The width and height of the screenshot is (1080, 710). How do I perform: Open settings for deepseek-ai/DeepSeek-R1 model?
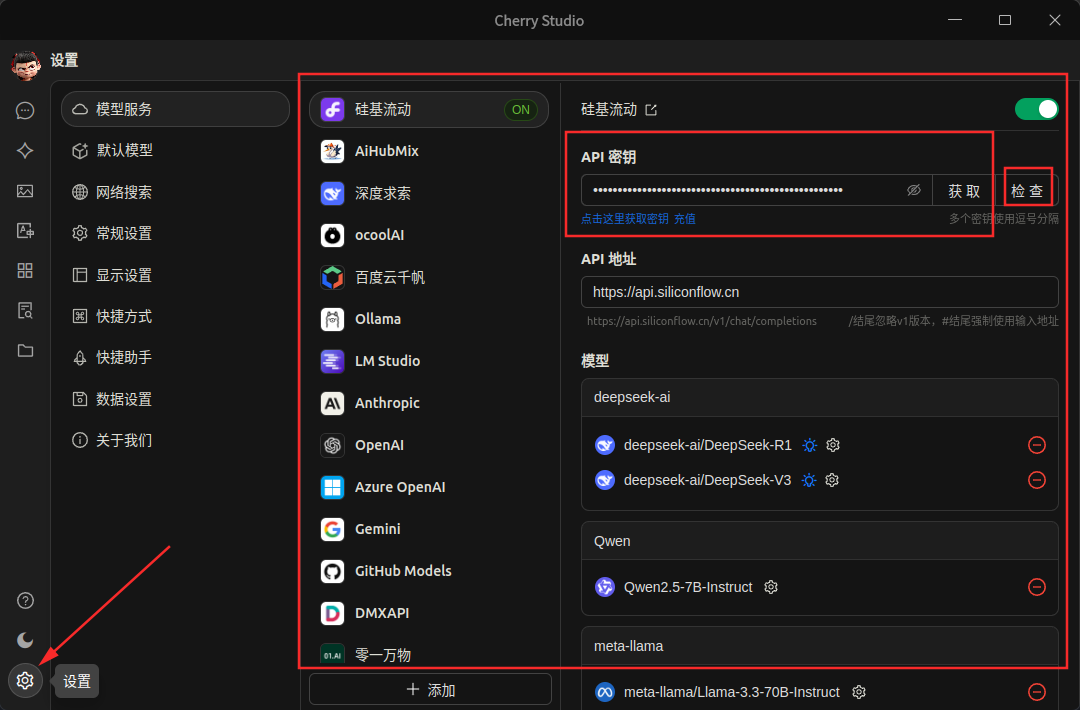pyautogui.click(x=833, y=445)
